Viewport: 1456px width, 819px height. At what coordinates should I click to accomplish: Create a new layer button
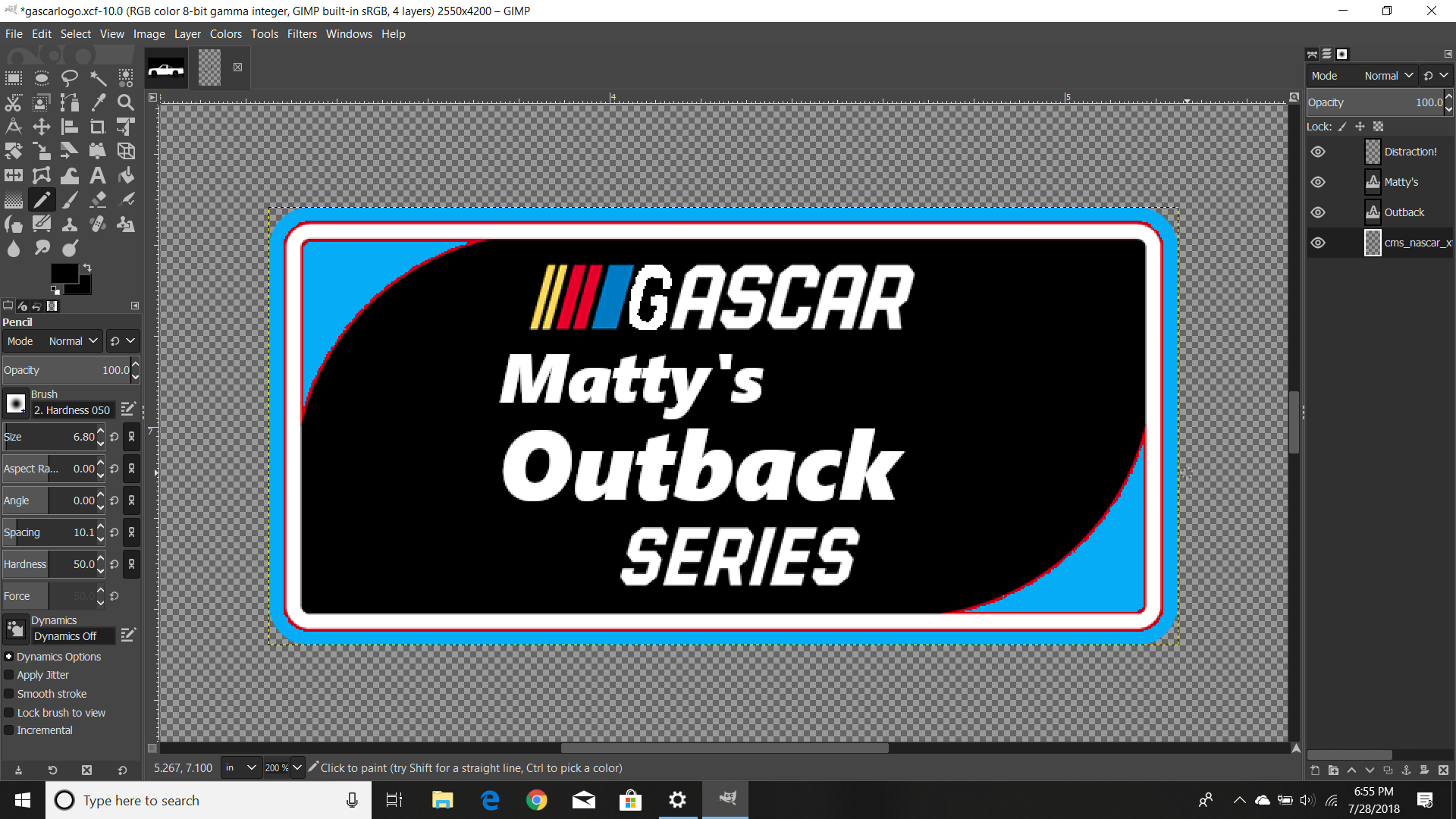click(1315, 770)
